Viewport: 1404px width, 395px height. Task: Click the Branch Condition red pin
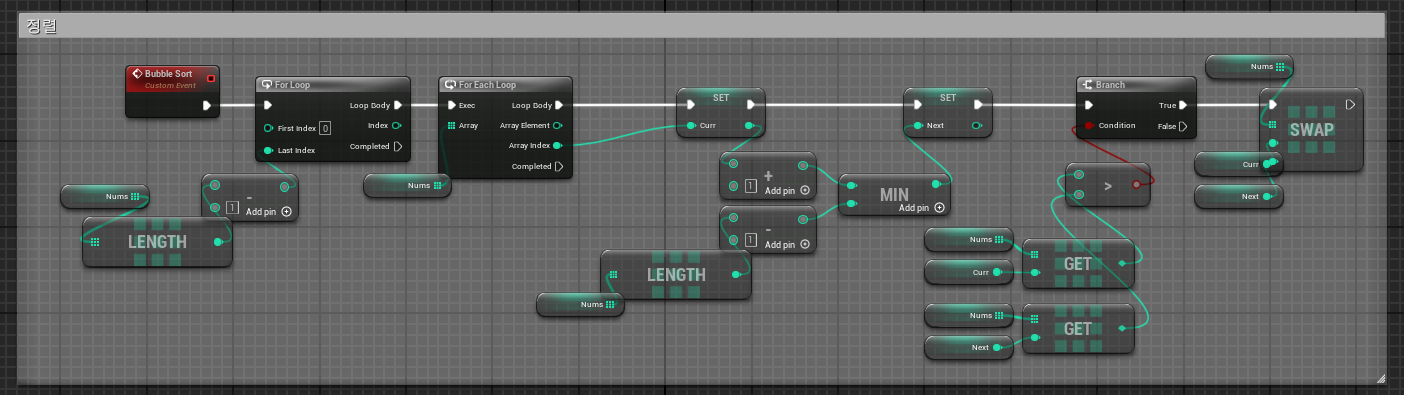coord(1089,126)
